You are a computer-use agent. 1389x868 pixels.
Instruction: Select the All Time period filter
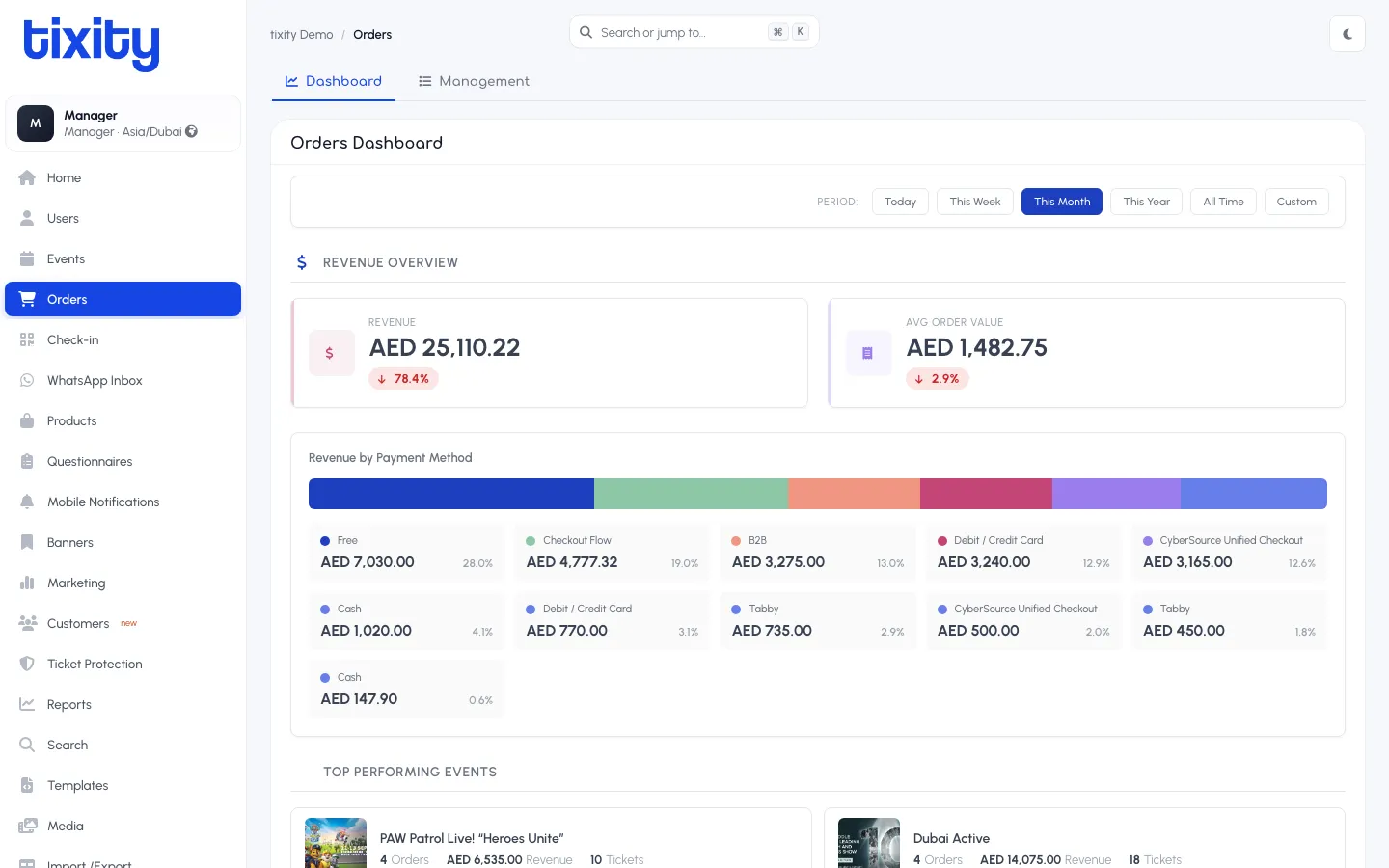[1223, 202]
